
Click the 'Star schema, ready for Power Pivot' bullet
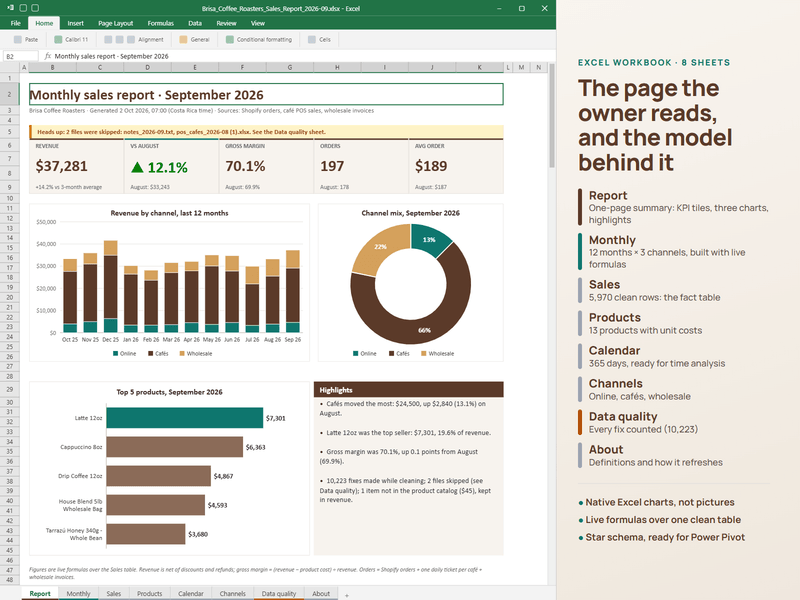point(662,537)
